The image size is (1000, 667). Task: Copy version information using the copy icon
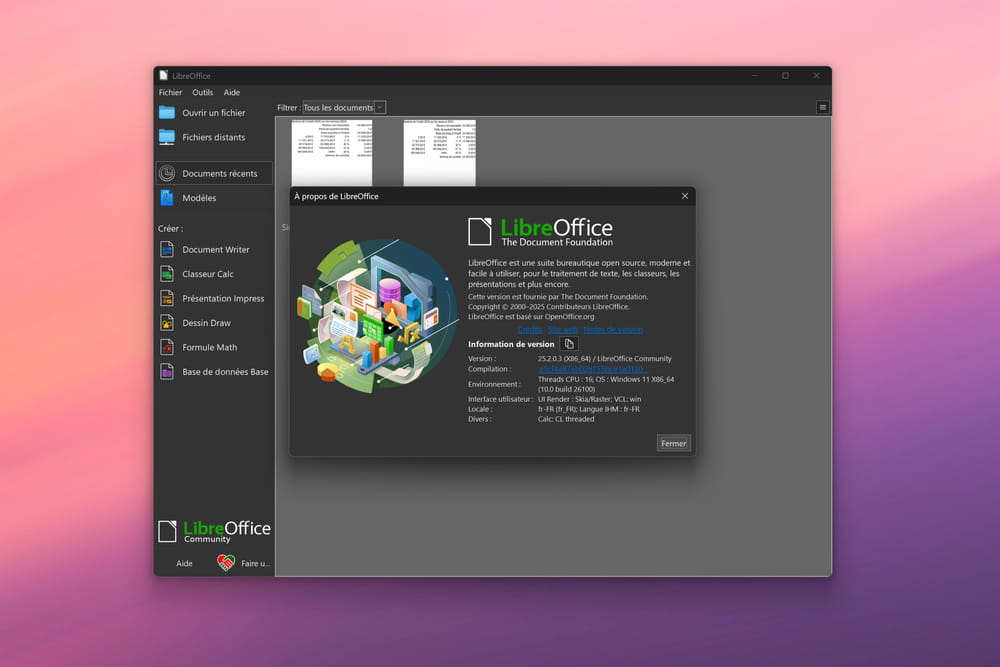pyautogui.click(x=569, y=344)
